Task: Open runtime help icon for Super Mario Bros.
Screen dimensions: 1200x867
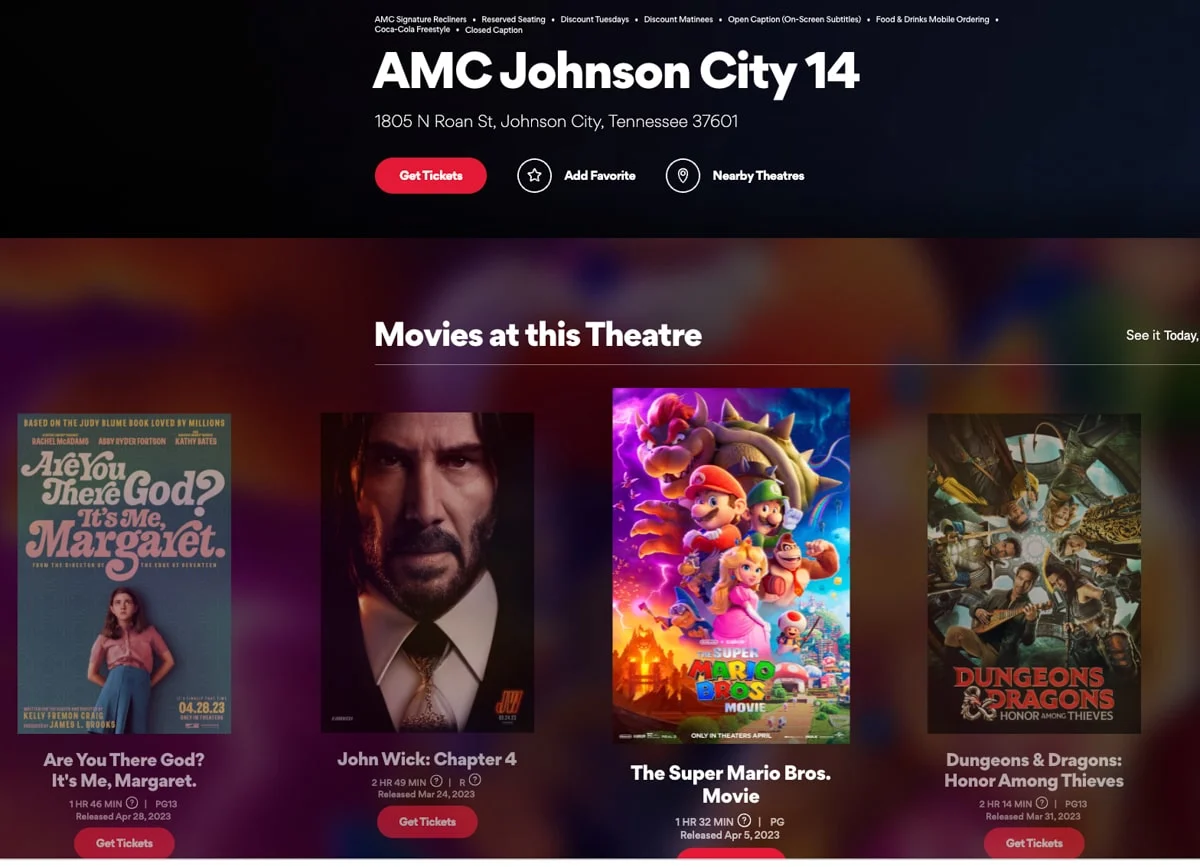Action: click(x=744, y=821)
